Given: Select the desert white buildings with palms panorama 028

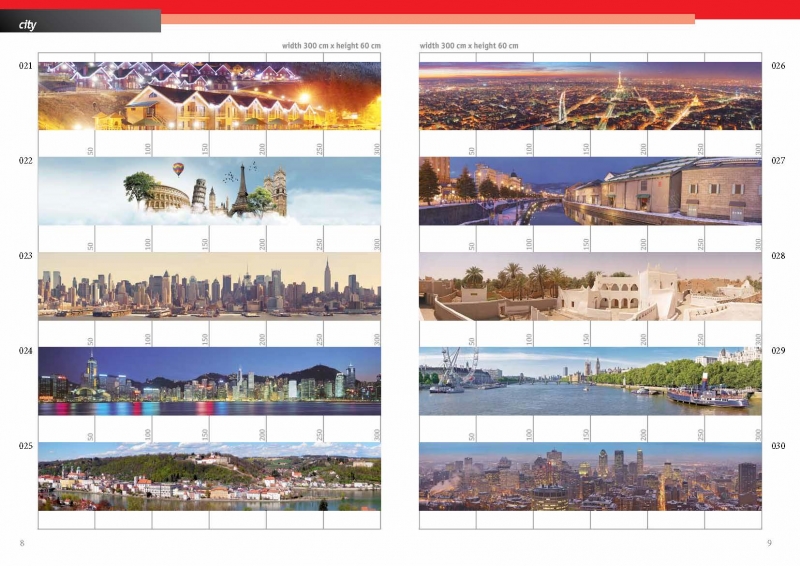Looking at the screenshot, I should pos(590,286).
